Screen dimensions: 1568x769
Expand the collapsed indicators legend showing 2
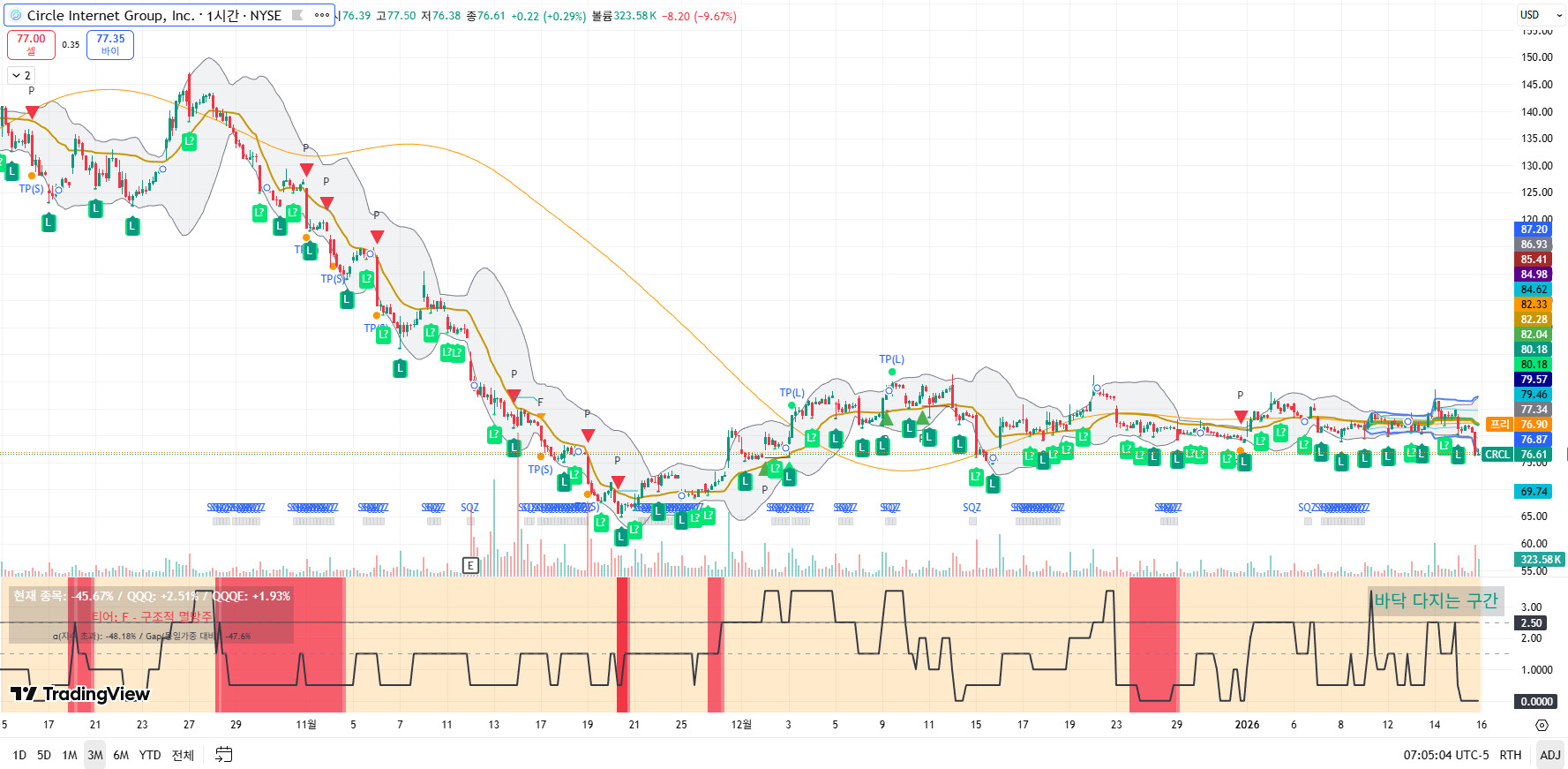(x=21, y=75)
